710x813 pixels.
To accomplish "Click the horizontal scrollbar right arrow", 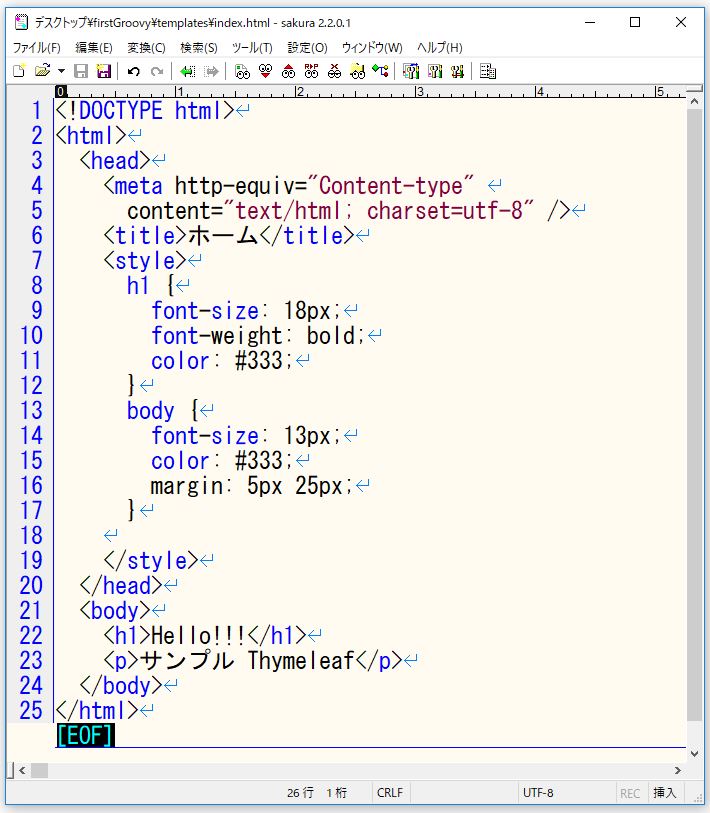I will click(x=678, y=770).
